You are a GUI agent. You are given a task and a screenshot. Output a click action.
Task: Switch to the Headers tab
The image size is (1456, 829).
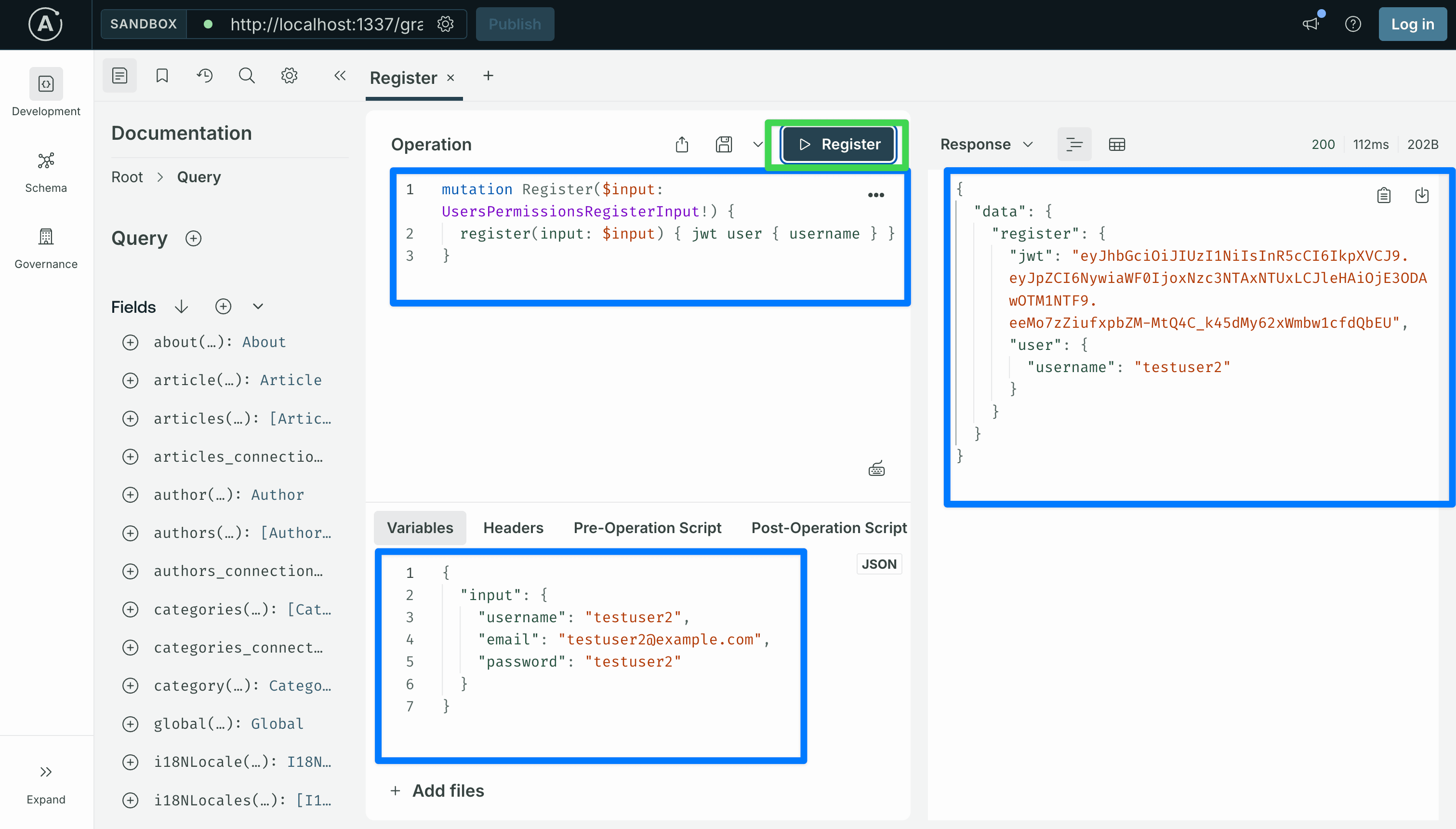[513, 528]
